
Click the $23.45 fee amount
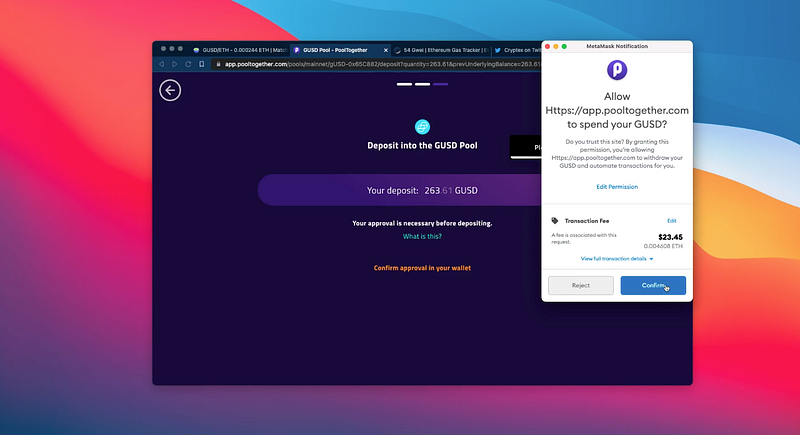(x=670, y=237)
